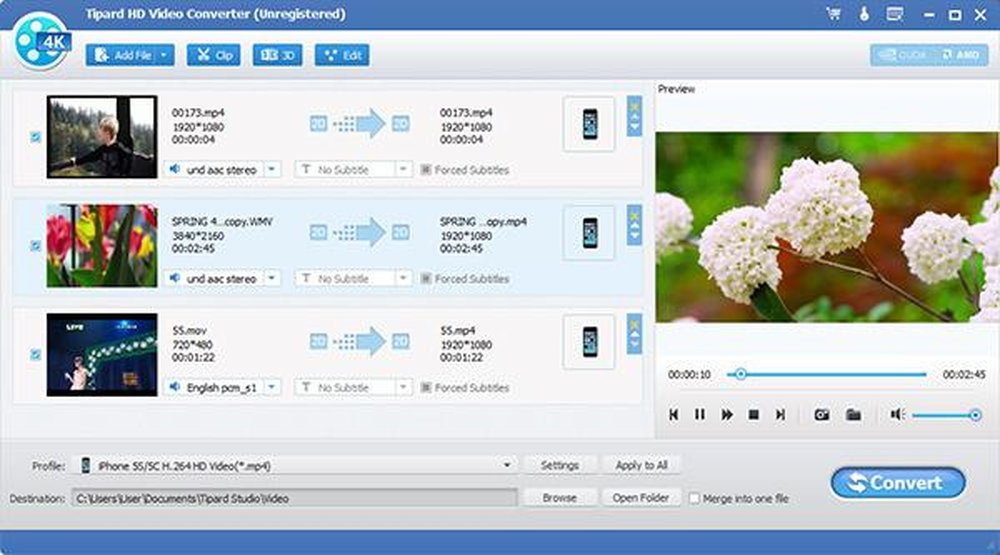Viewport: 1000px width, 555px height.
Task: Mute preview with the speaker icon
Action: tap(897, 415)
